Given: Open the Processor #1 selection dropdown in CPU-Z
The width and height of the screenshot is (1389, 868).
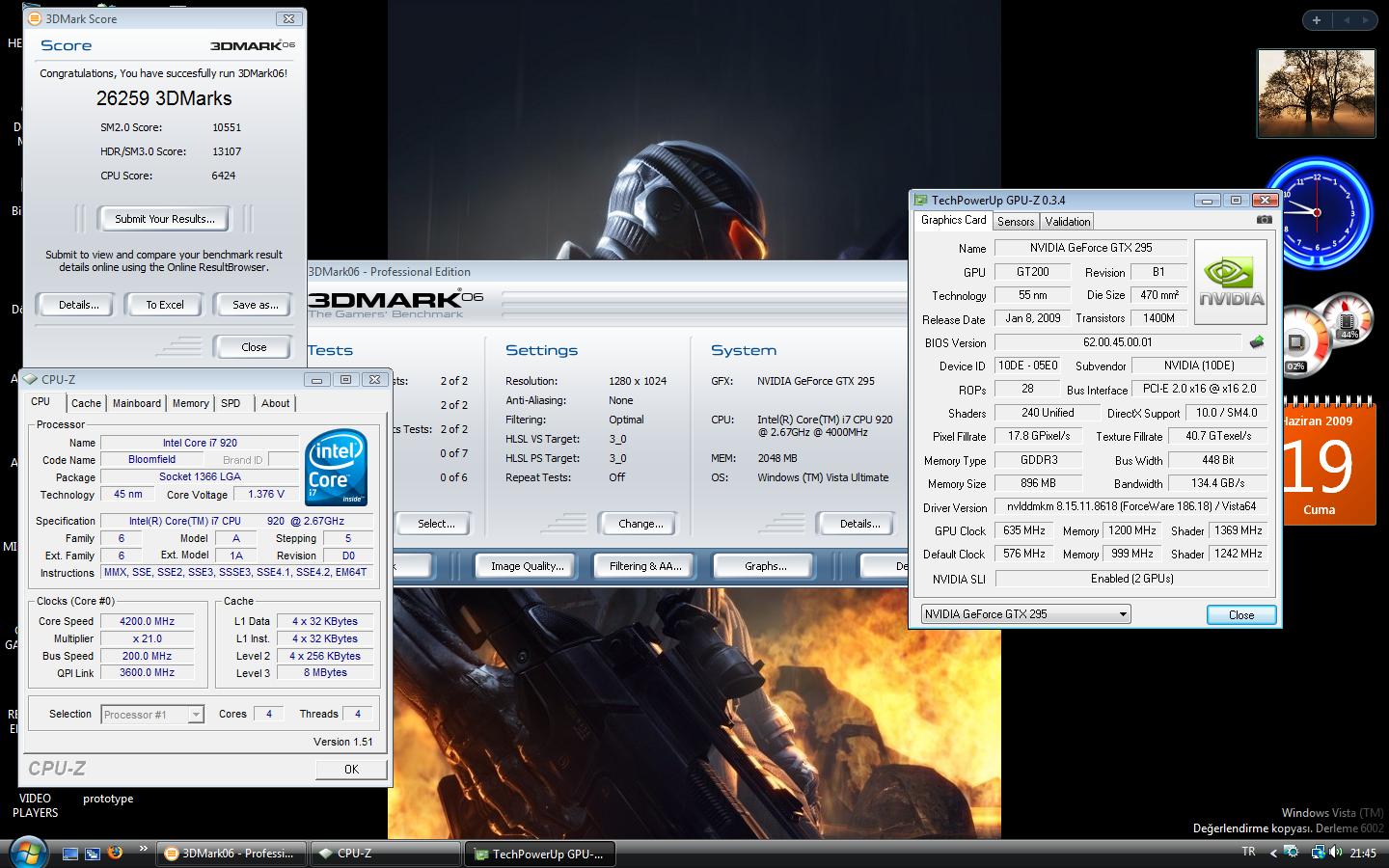Looking at the screenshot, I should pyautogui.click(x=152, y=715).
